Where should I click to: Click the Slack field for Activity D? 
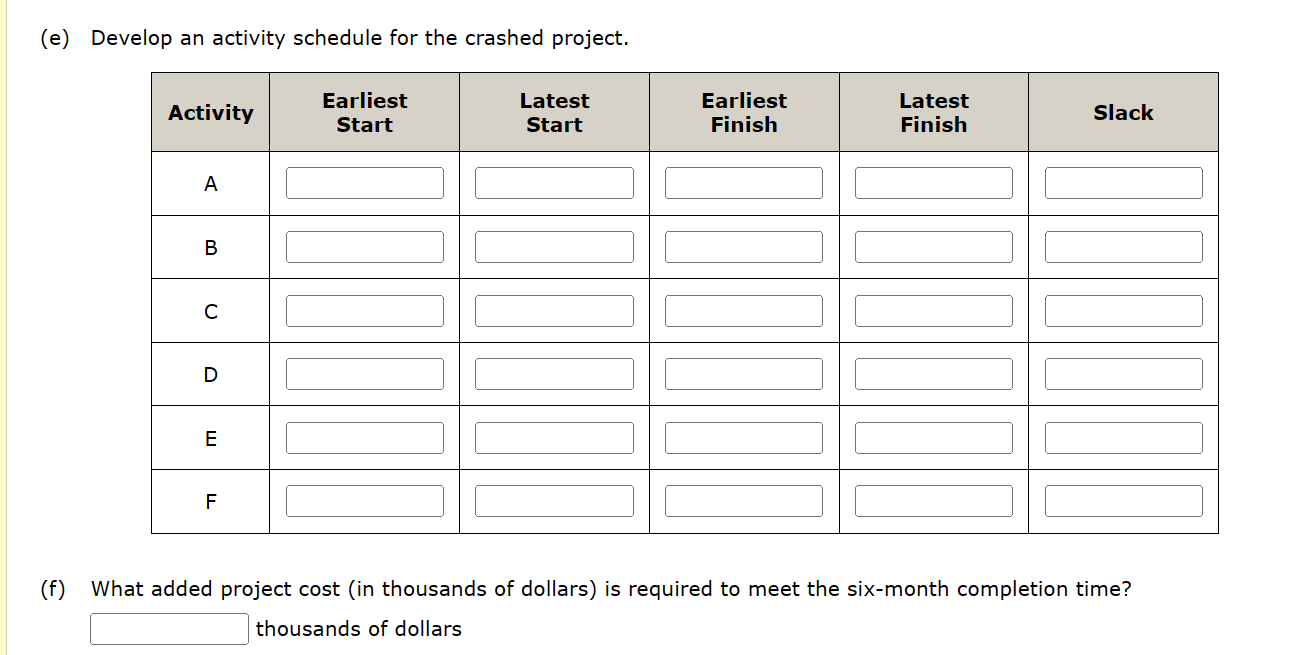pyautogui.click(x=1123, y=373)
